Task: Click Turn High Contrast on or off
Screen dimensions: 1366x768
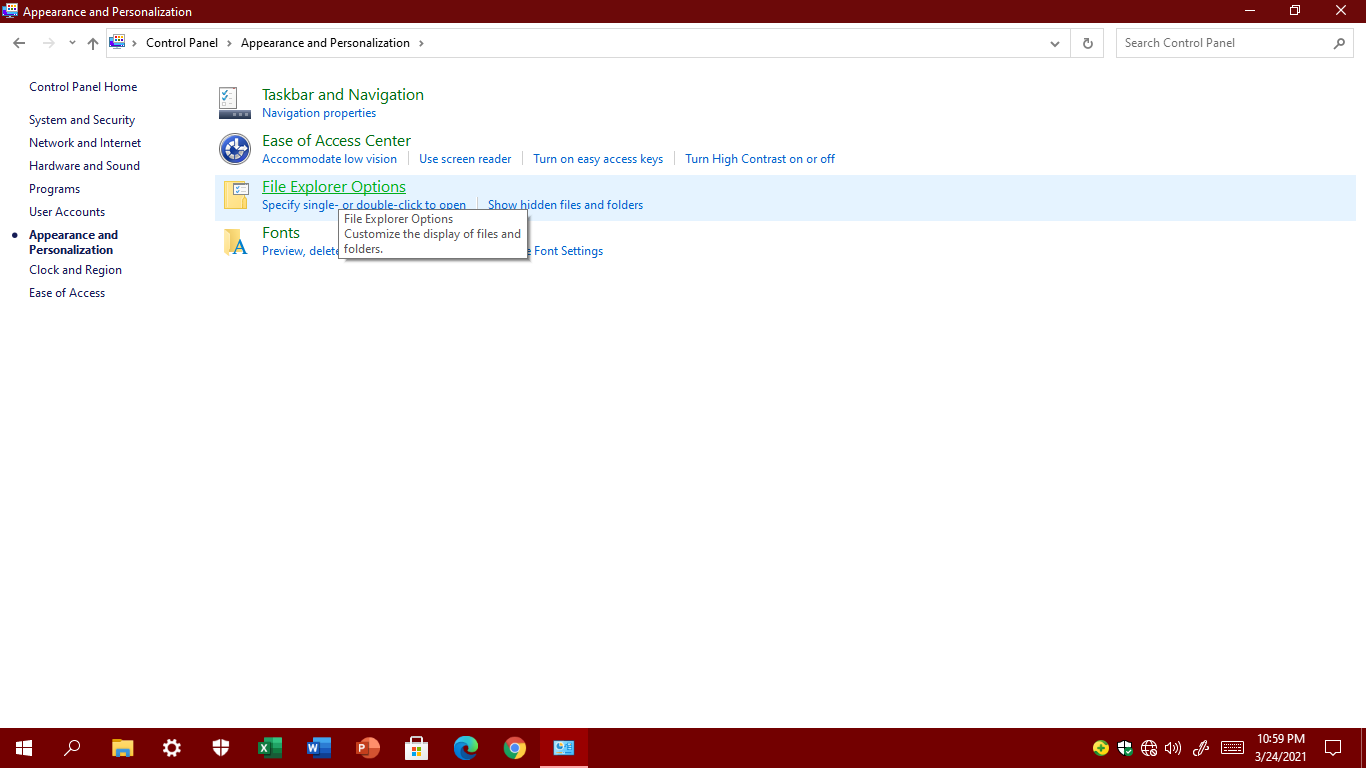Action: [x=759, y=159]
